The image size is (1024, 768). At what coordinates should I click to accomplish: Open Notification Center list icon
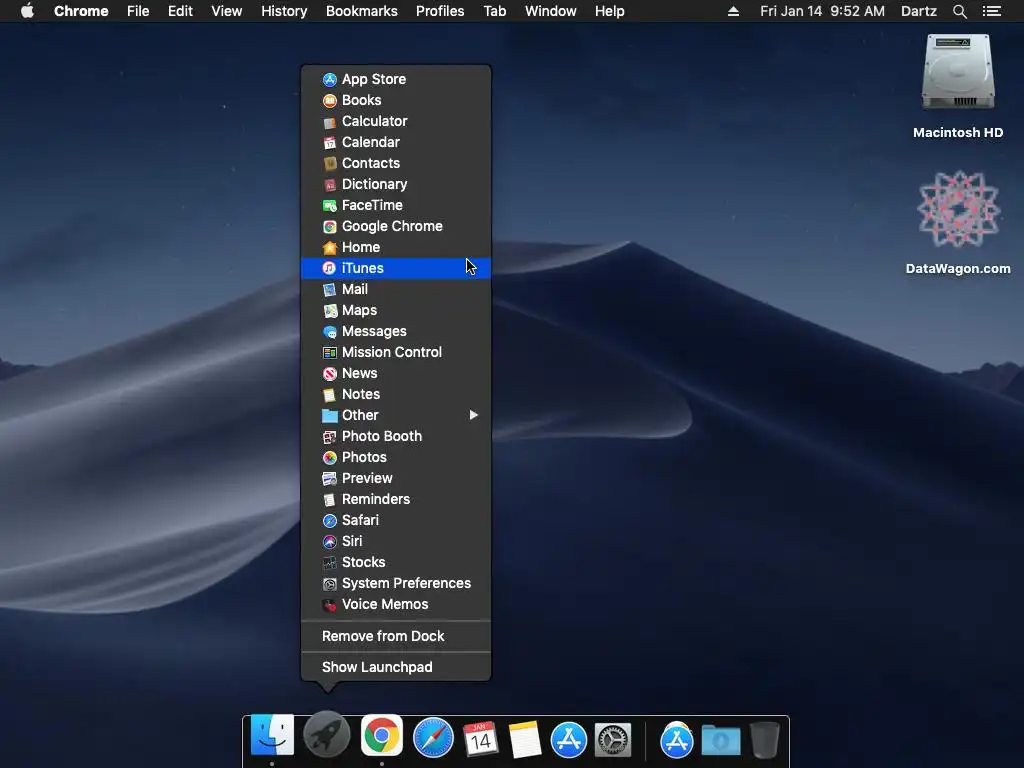[991, 11]
